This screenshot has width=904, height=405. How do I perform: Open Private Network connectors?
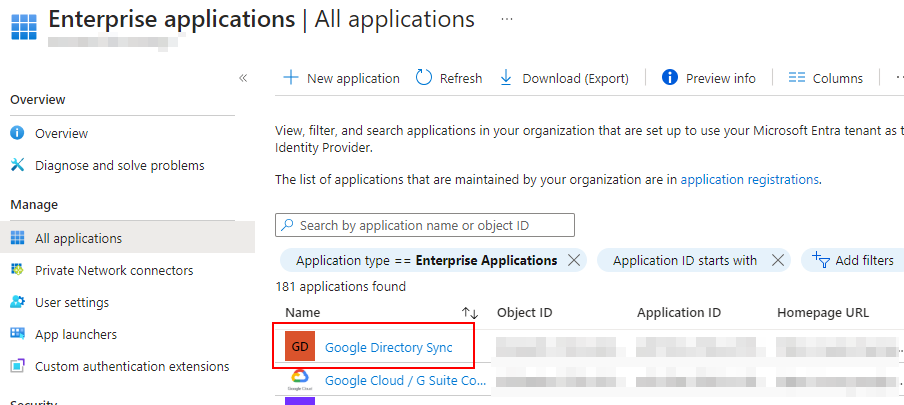[114, 270]
